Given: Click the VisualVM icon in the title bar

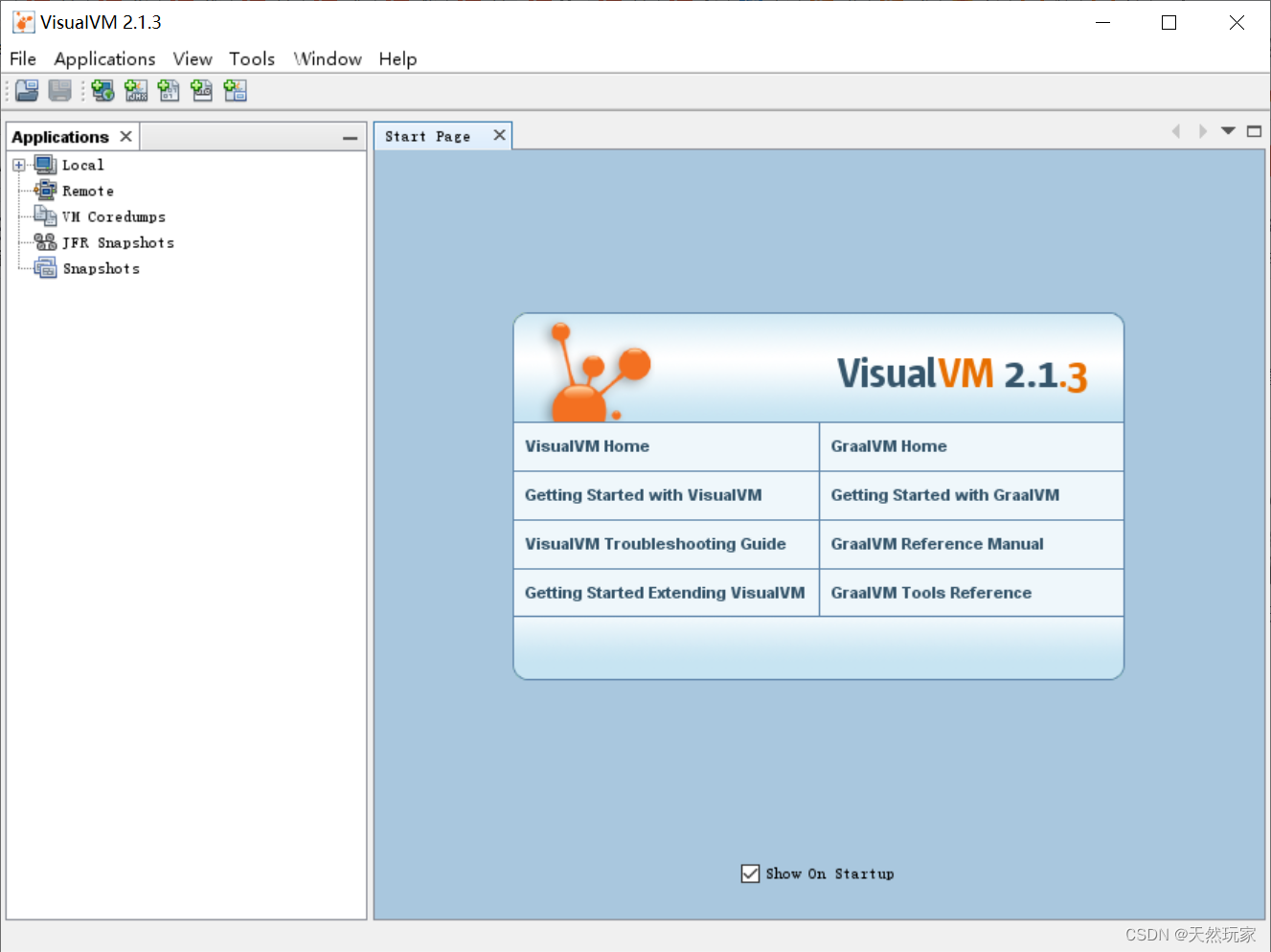Looking at the screenshot, I should (23, 22).
